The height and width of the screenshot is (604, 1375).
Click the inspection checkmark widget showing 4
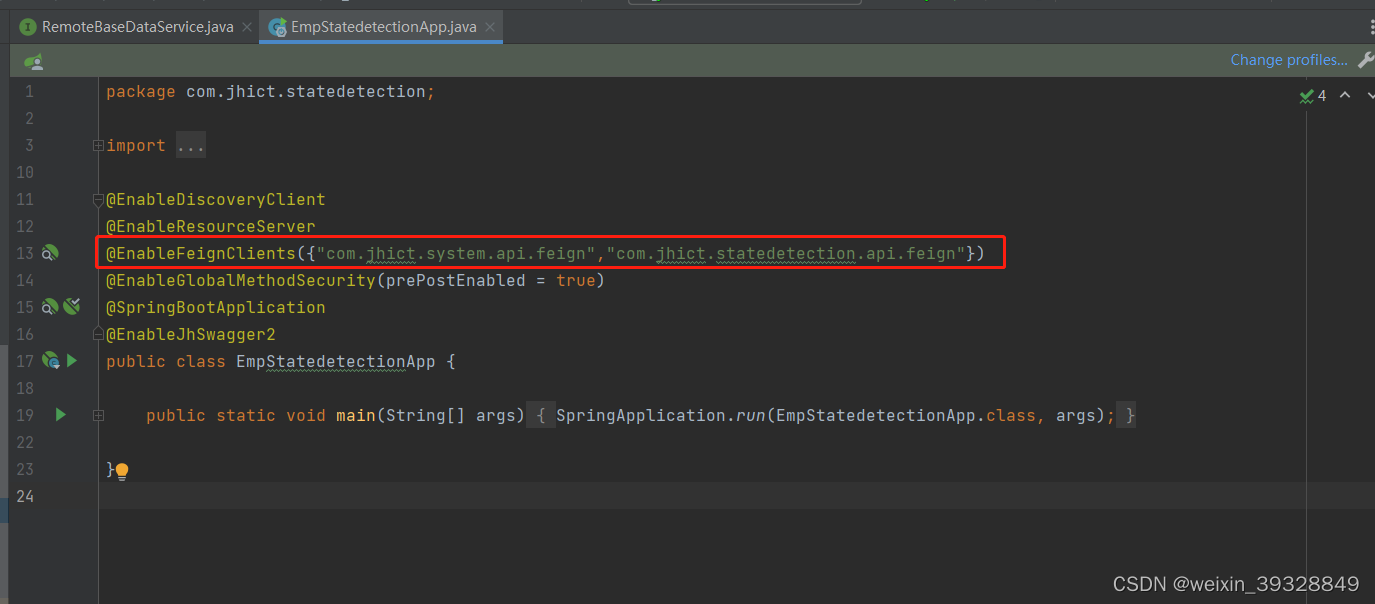coord(1312,95)
